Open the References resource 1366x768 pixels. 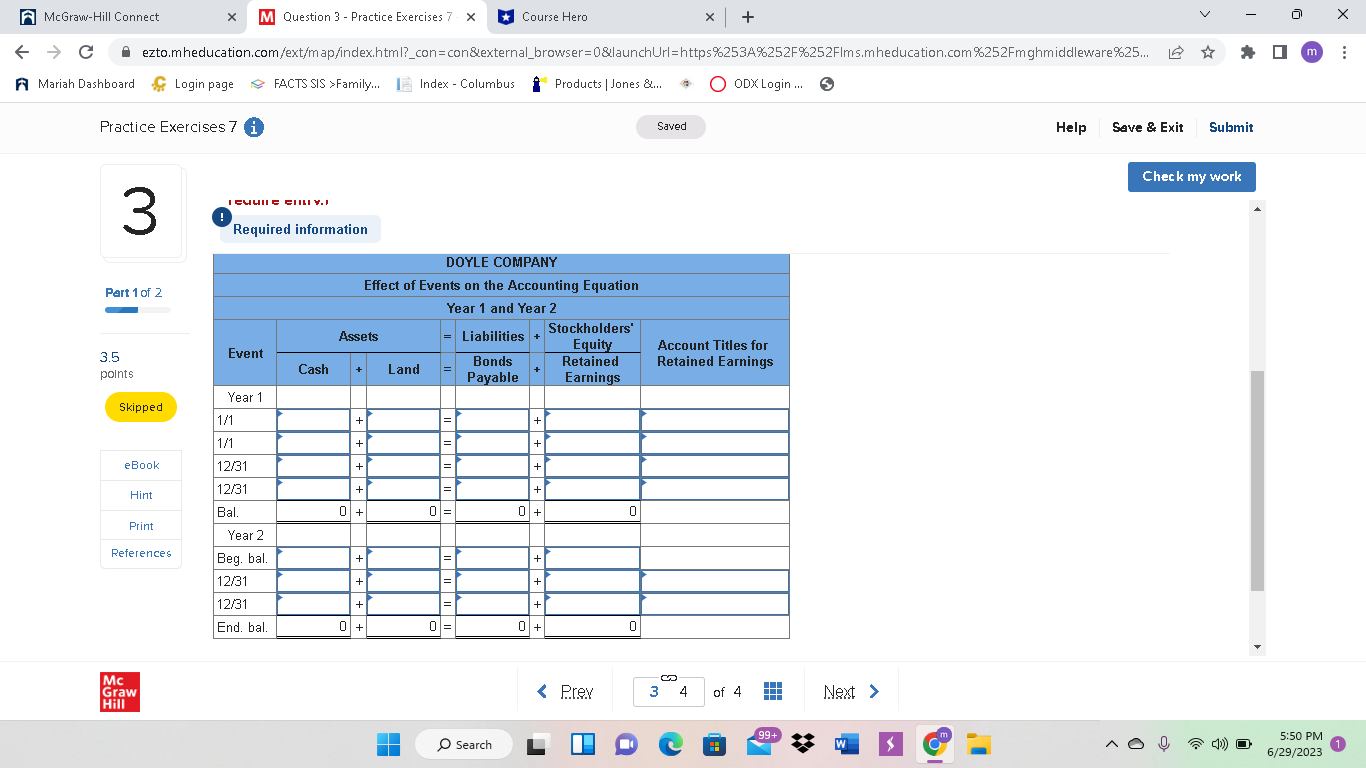click(141, 553)
